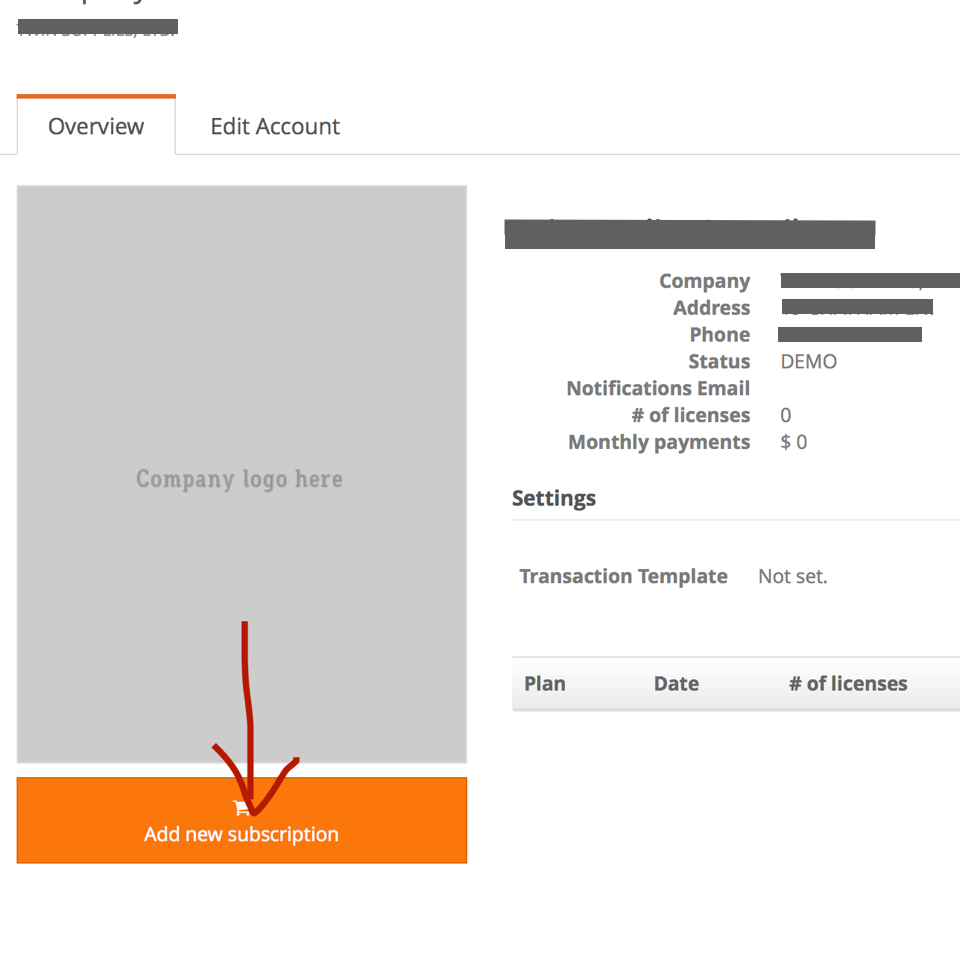Click the Company field label

pyautogui.click(x=704, y=281)
